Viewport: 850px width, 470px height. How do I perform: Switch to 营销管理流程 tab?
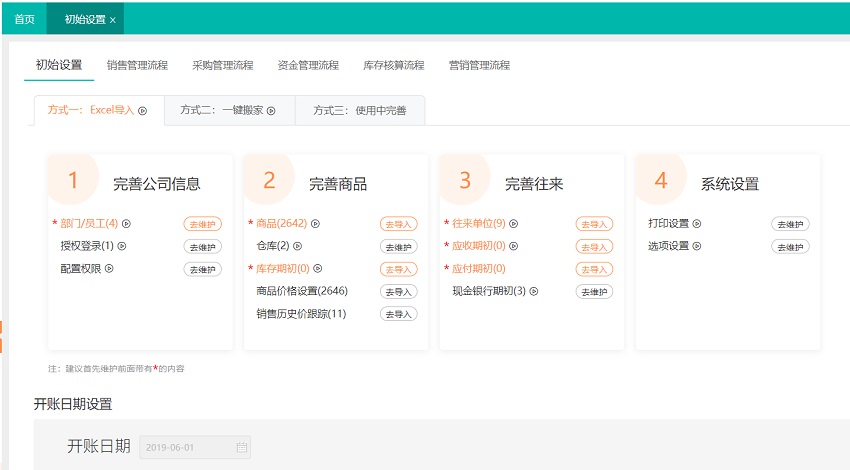pos(479,65)
